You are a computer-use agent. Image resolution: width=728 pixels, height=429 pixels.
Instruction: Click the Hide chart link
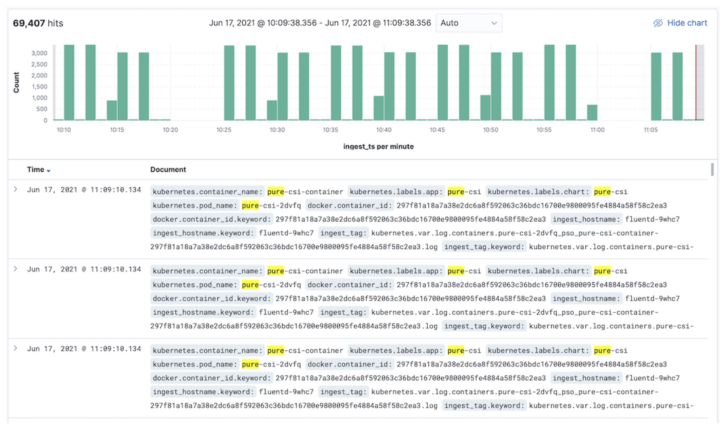687,23
